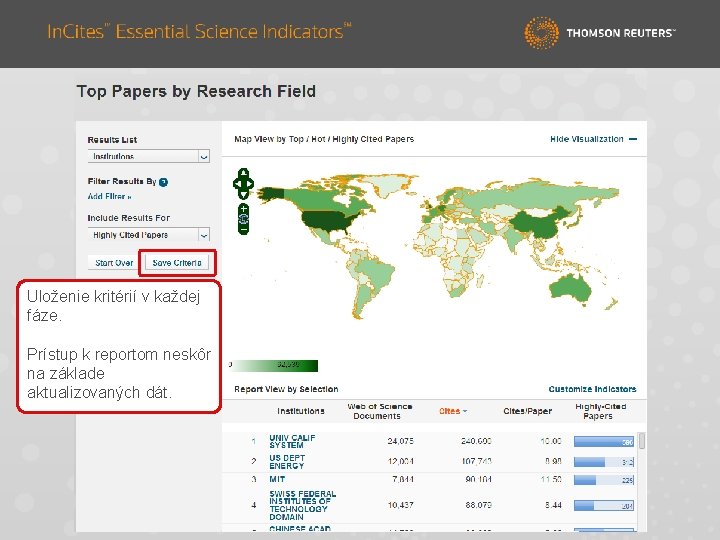
Task: Click the 8.44 cites per paper value
Action: 553,505
